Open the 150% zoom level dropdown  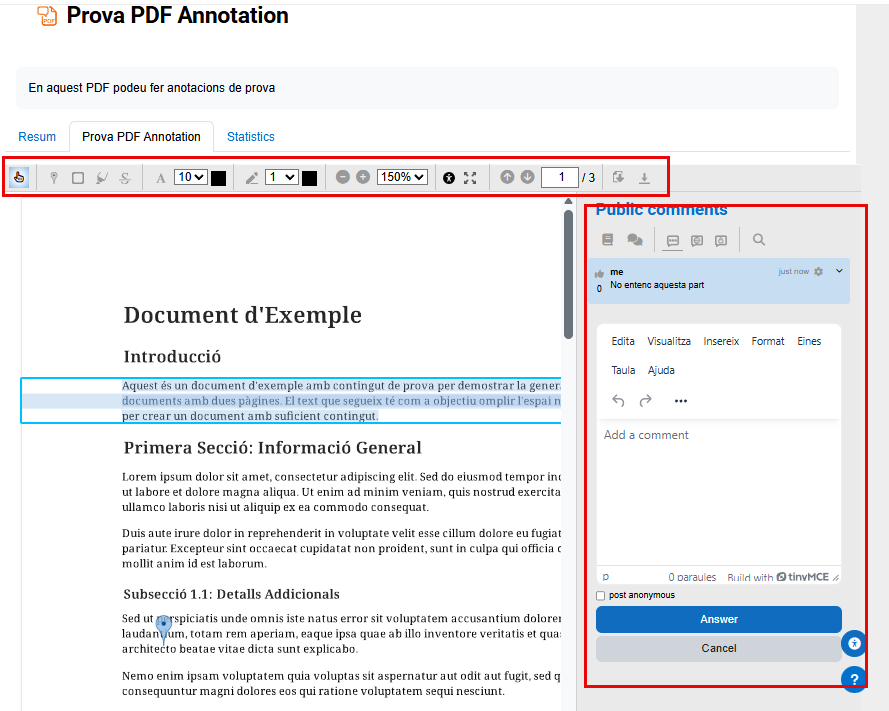point(402,177)
